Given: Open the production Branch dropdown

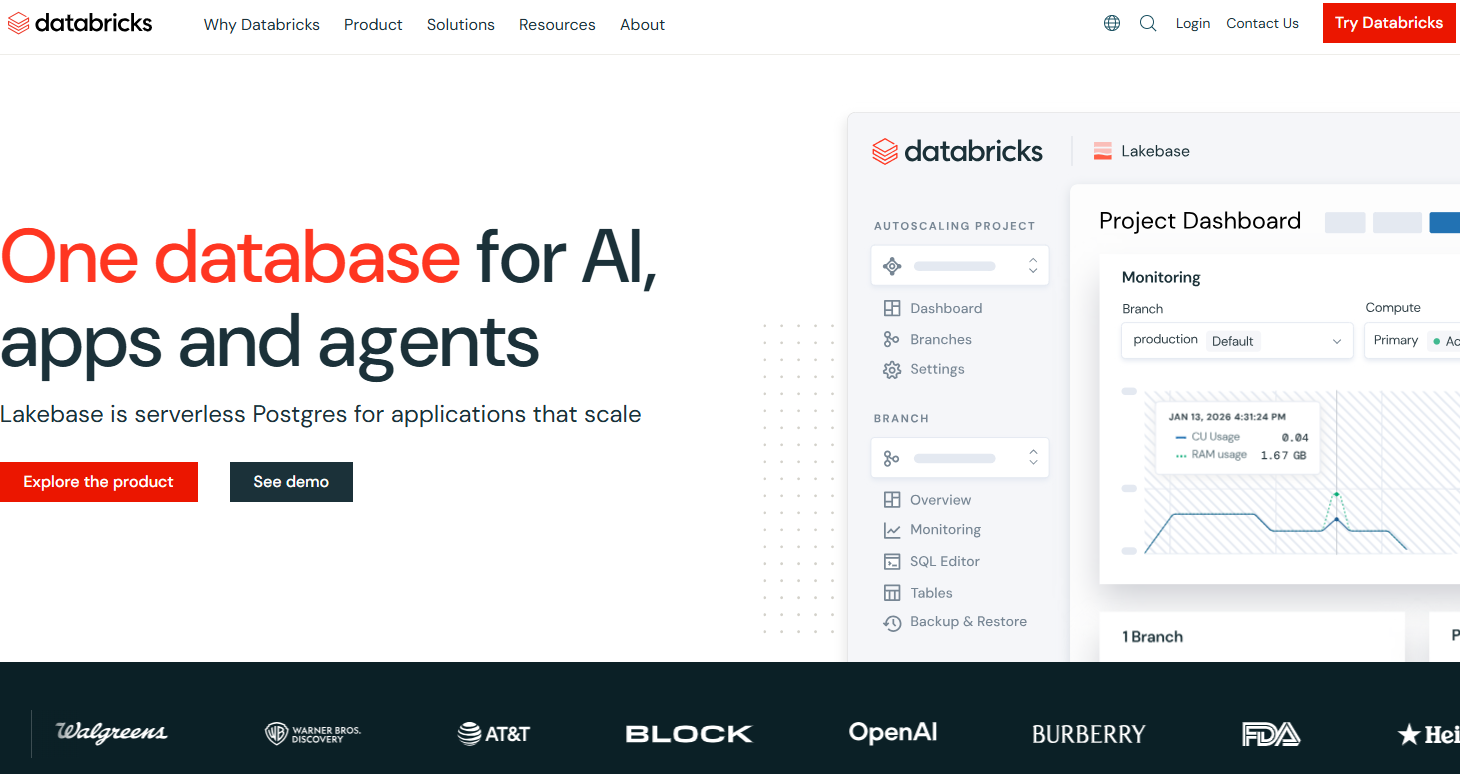Looking at the screenshot, I should (x=1237, y=340).
